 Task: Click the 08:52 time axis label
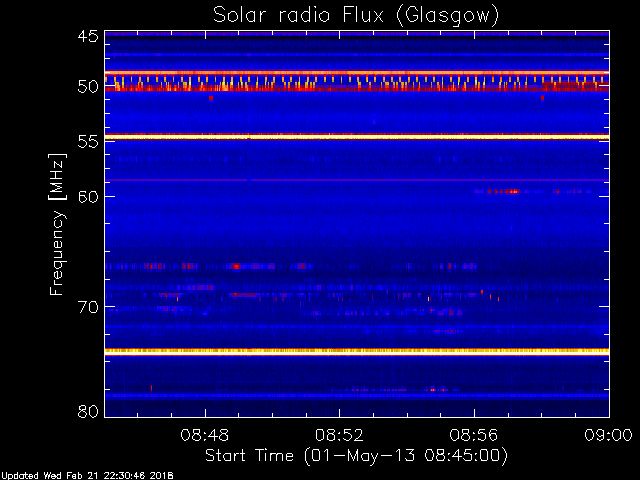pos(339,436)
